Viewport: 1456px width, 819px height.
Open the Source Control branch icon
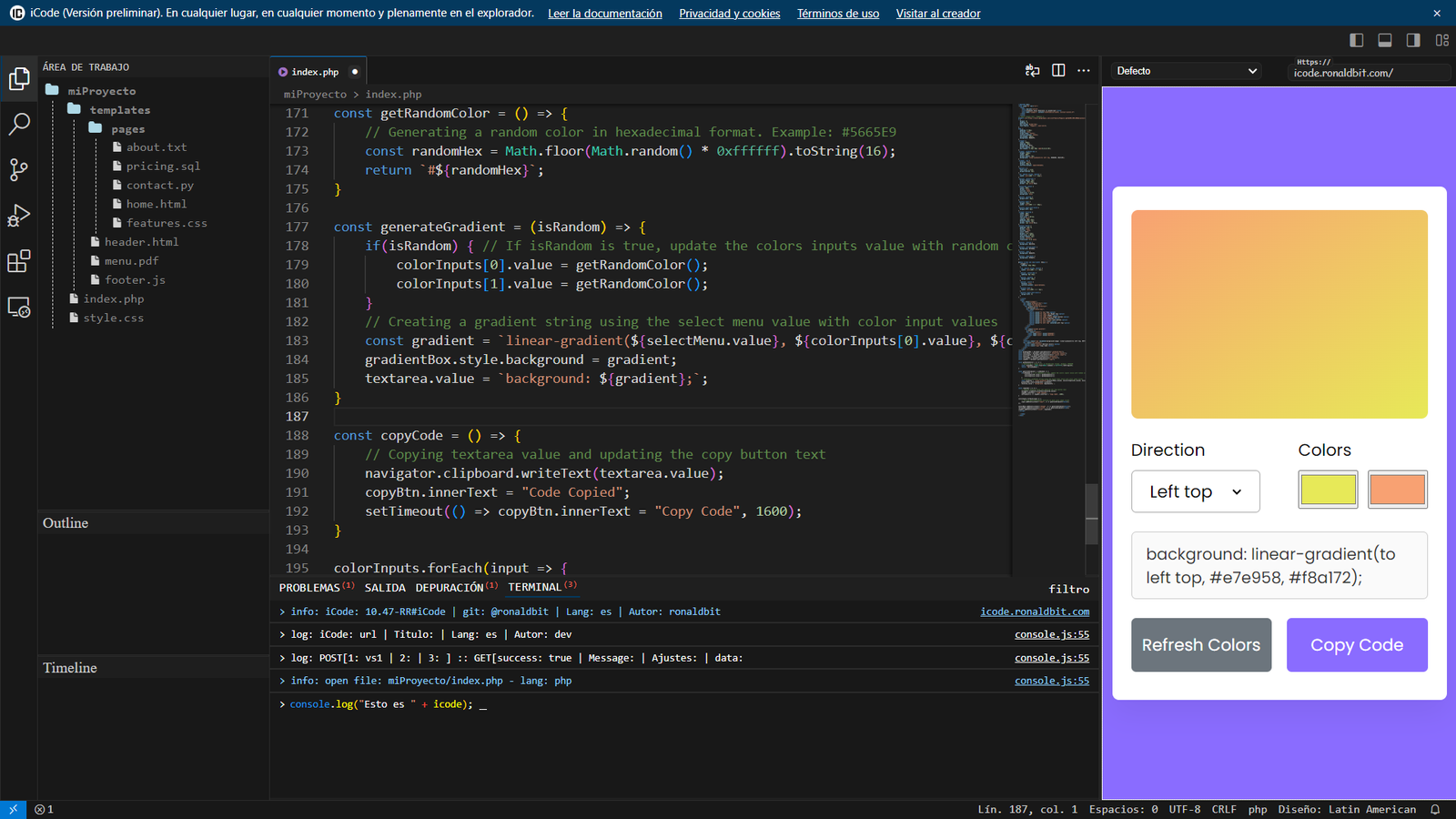click(19, 169)
